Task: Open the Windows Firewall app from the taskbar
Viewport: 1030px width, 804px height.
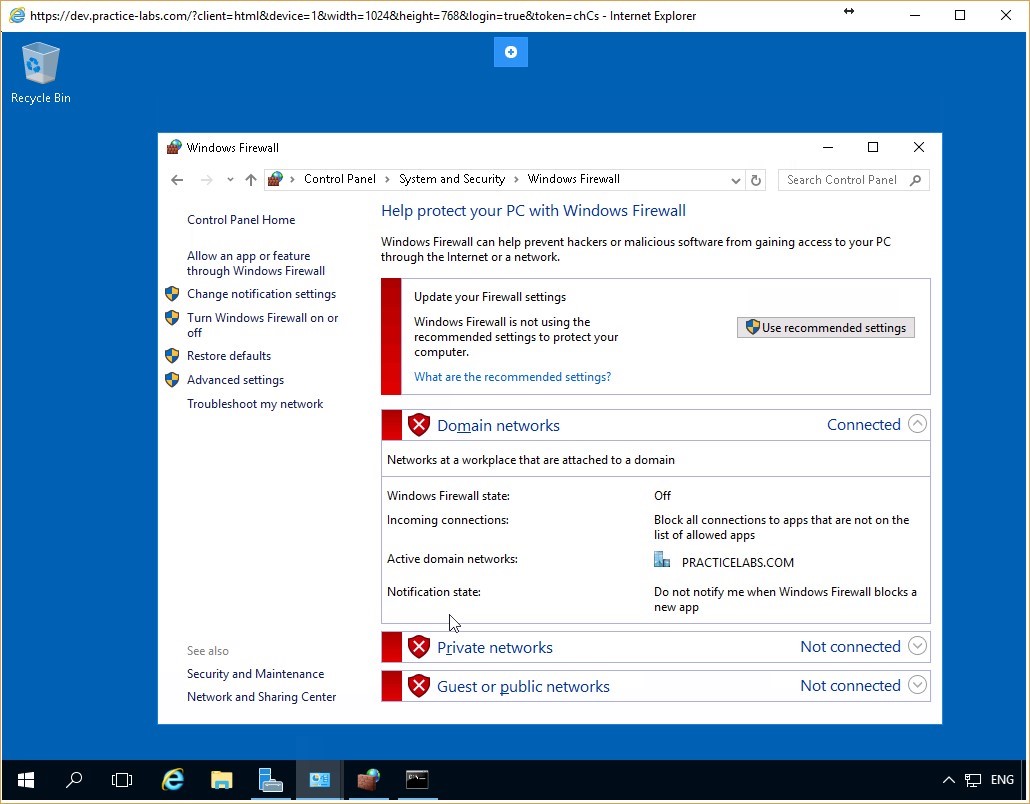Action: point(367,780)
